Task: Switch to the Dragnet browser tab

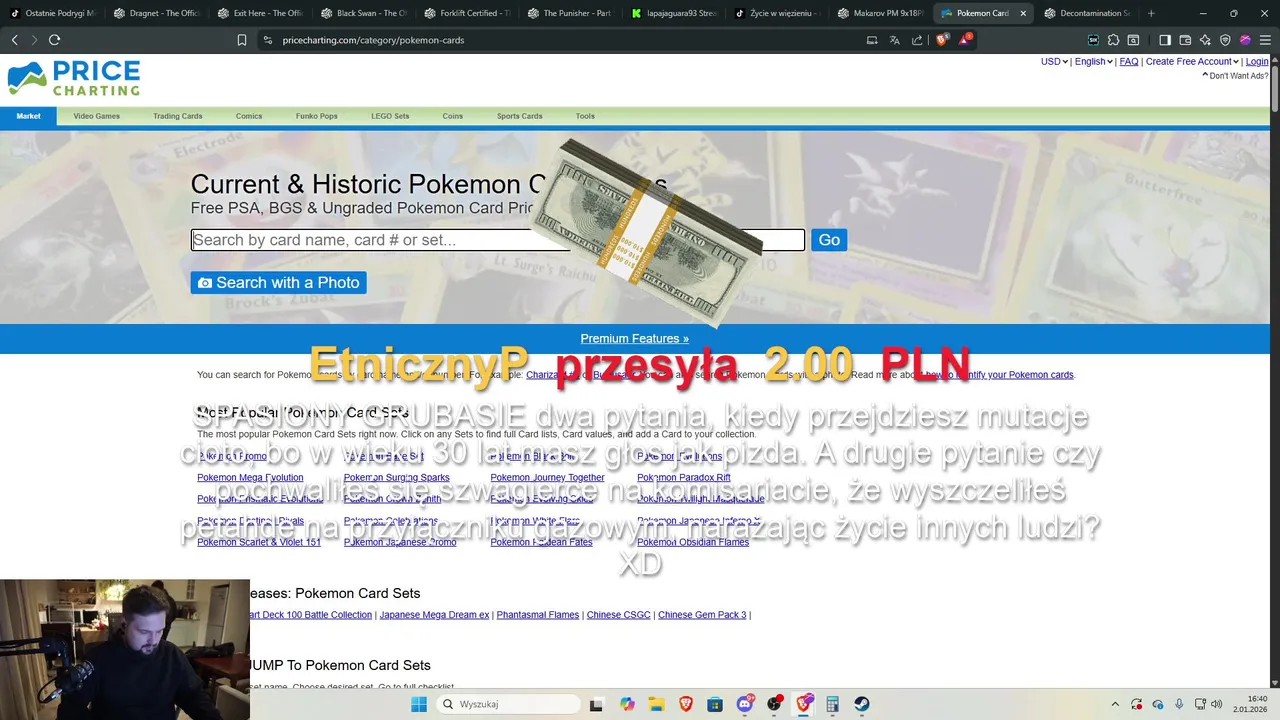Action: (x=157, y=13)
